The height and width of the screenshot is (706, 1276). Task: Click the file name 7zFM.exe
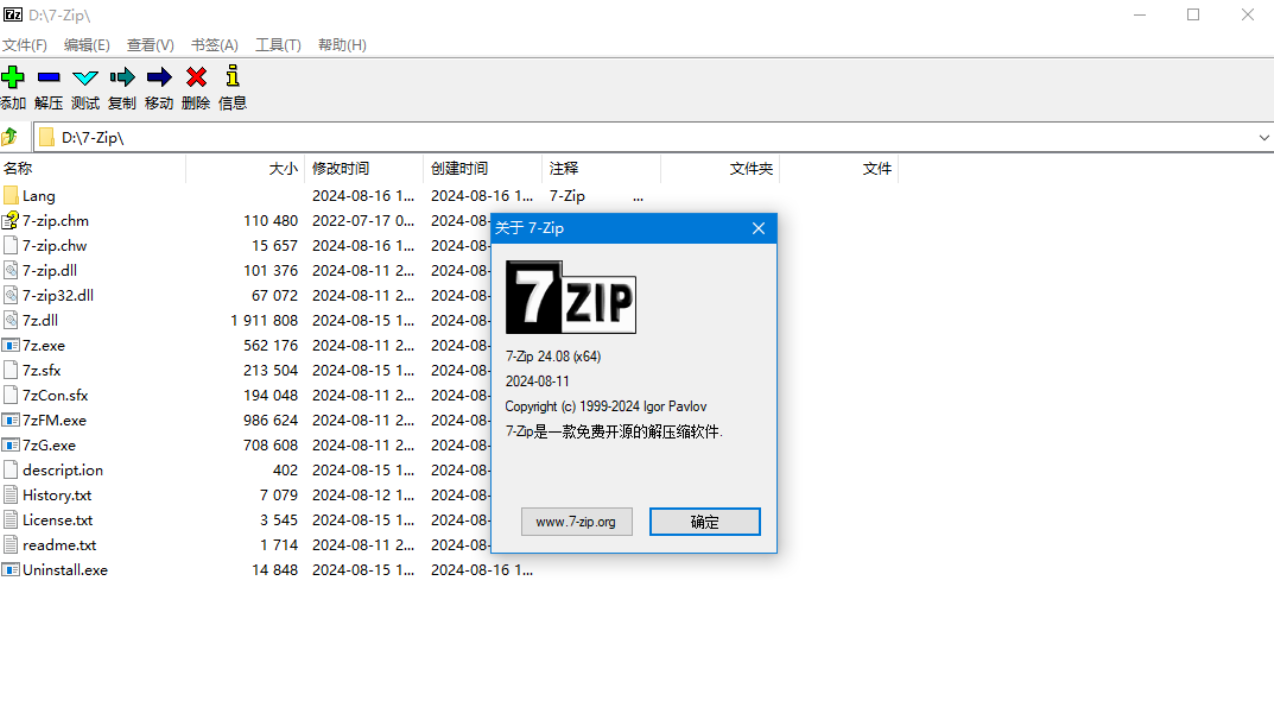click(54, 420)
